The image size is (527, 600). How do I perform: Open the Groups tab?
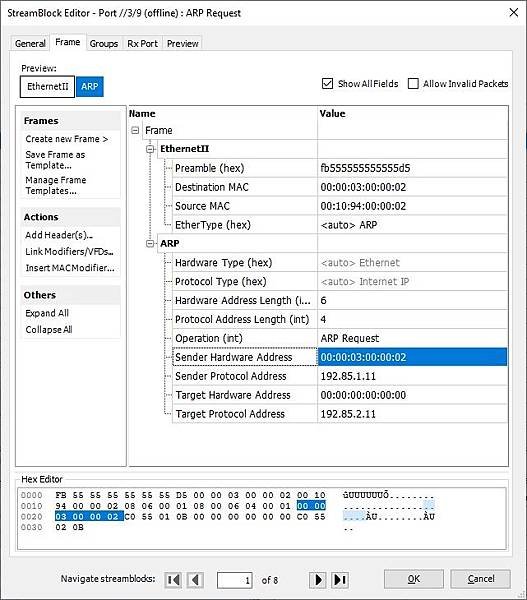104,44
